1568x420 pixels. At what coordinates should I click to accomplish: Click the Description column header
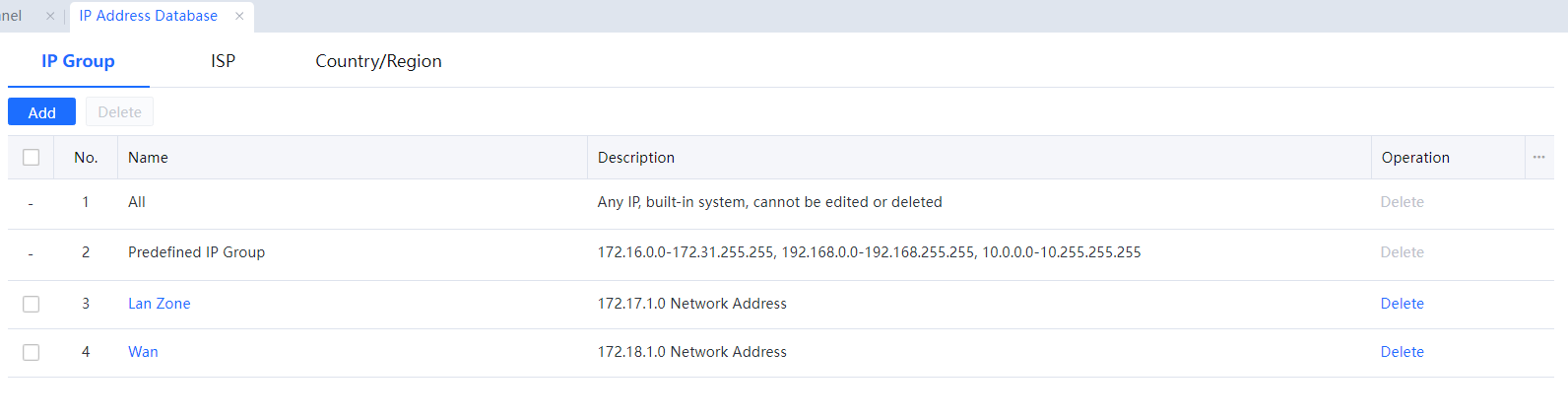636,158
